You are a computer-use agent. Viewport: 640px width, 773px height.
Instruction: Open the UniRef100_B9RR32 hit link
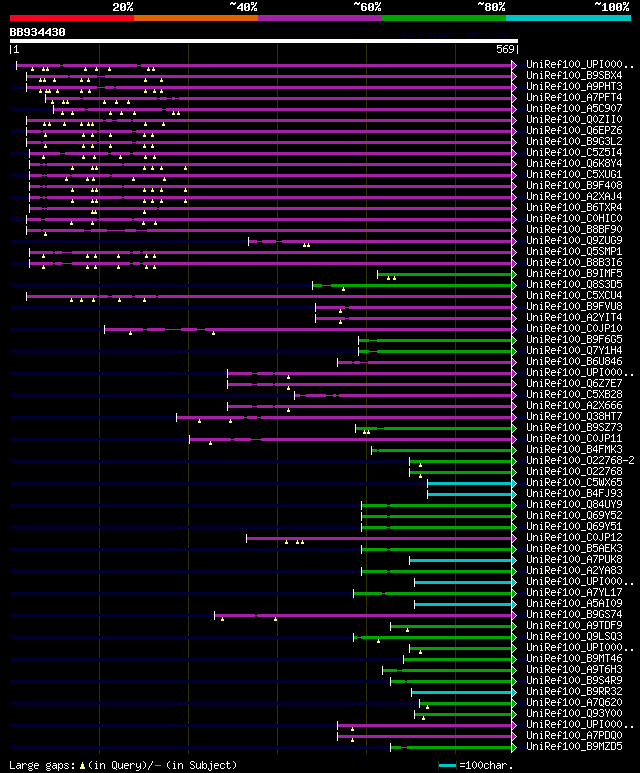pyautogui.click(x=574, y=692)
